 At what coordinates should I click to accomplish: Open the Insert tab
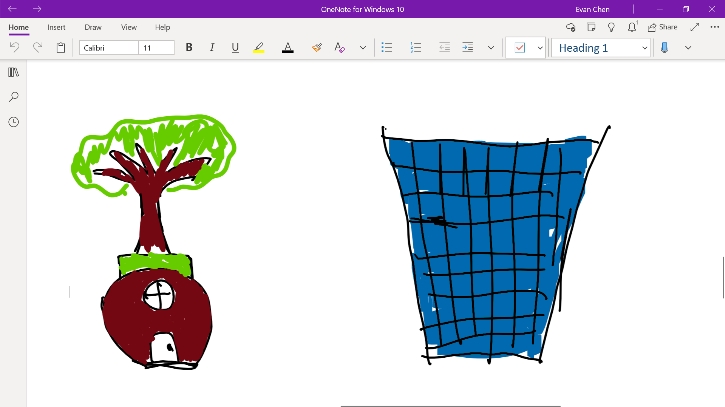click(56, 27)
